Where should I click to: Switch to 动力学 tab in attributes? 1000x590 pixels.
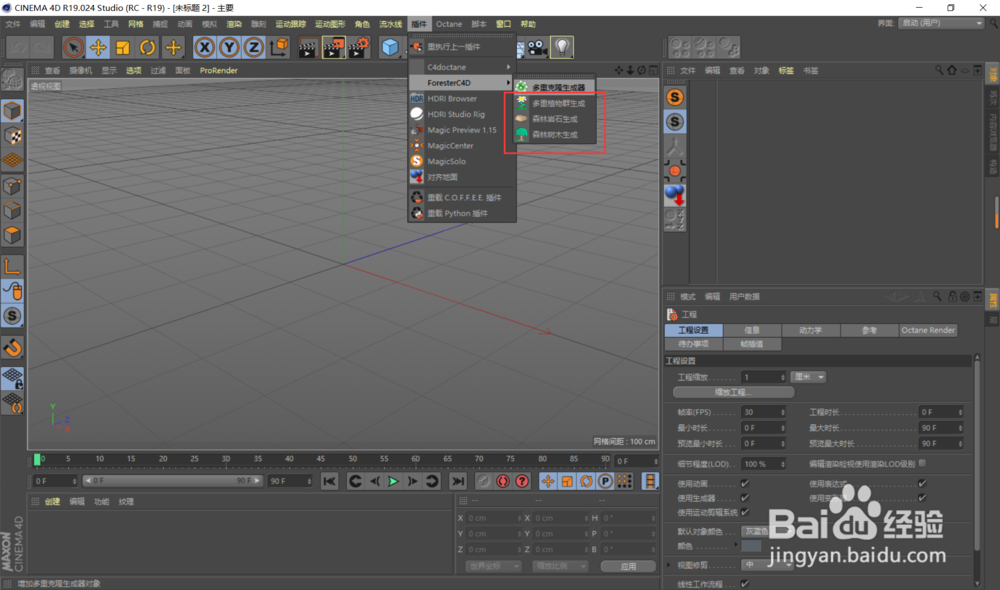click(x=811, y=330)
